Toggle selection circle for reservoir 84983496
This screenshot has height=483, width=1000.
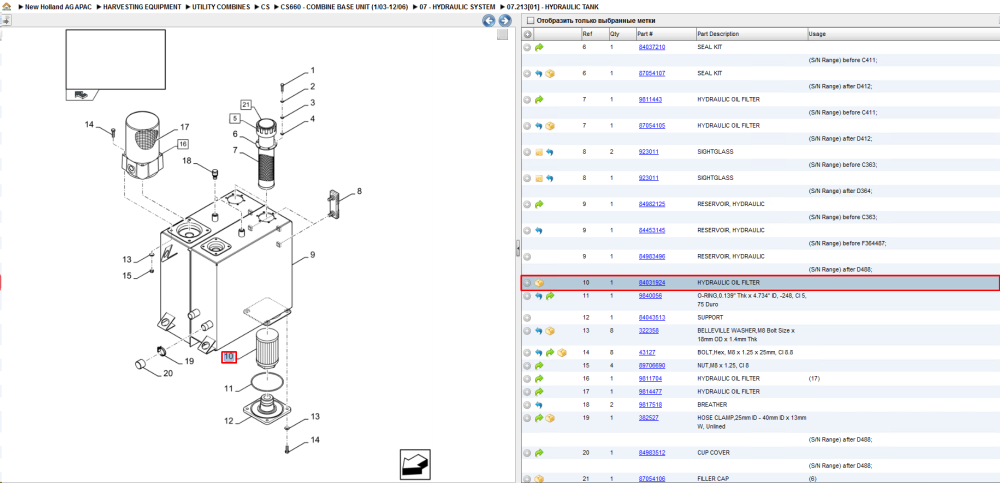pyautogui.click(x=527, y=256)
